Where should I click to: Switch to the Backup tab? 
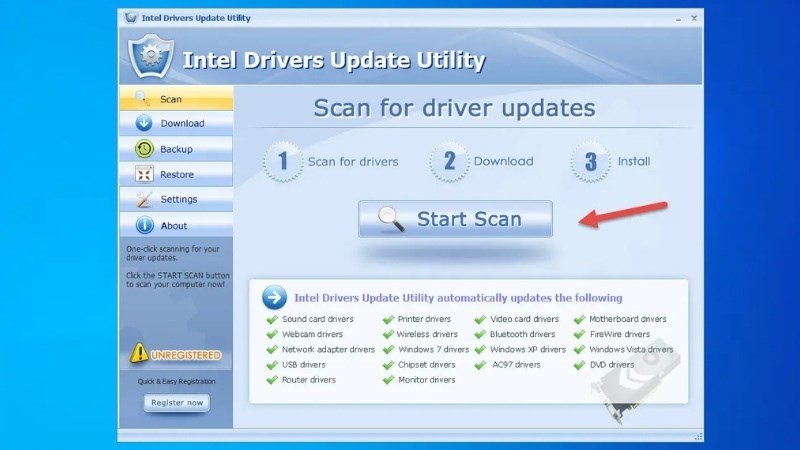click(x=177, y=149)
